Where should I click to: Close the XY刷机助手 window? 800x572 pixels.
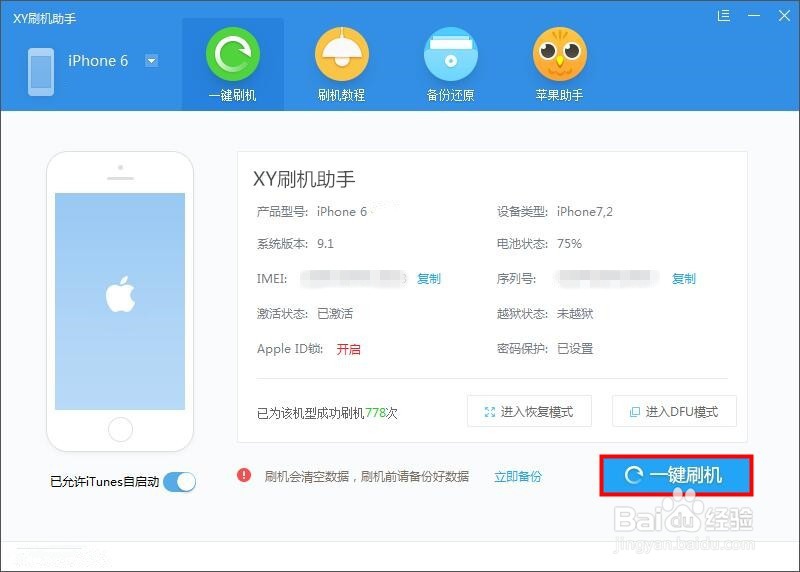pos(784,16)
